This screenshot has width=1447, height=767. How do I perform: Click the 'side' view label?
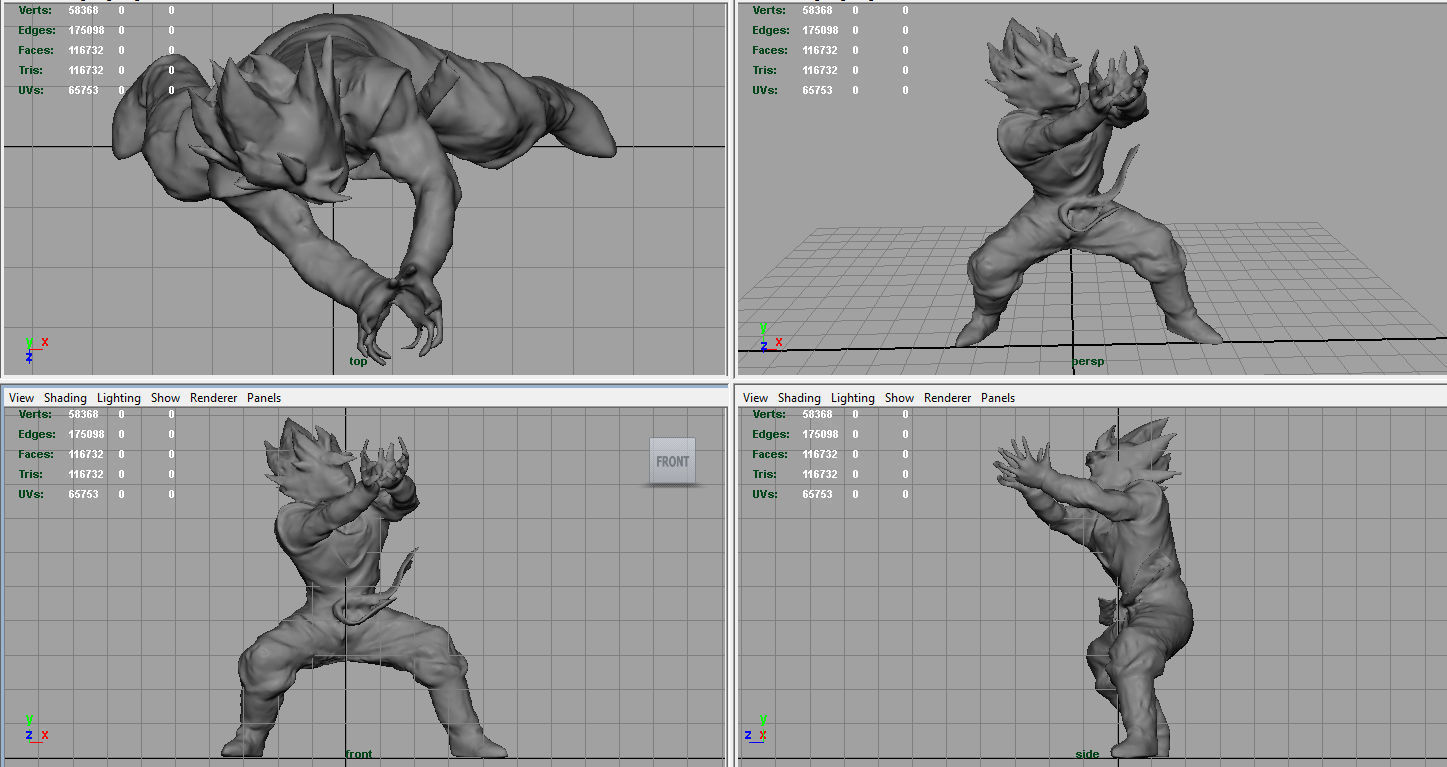click(1087, 754)
